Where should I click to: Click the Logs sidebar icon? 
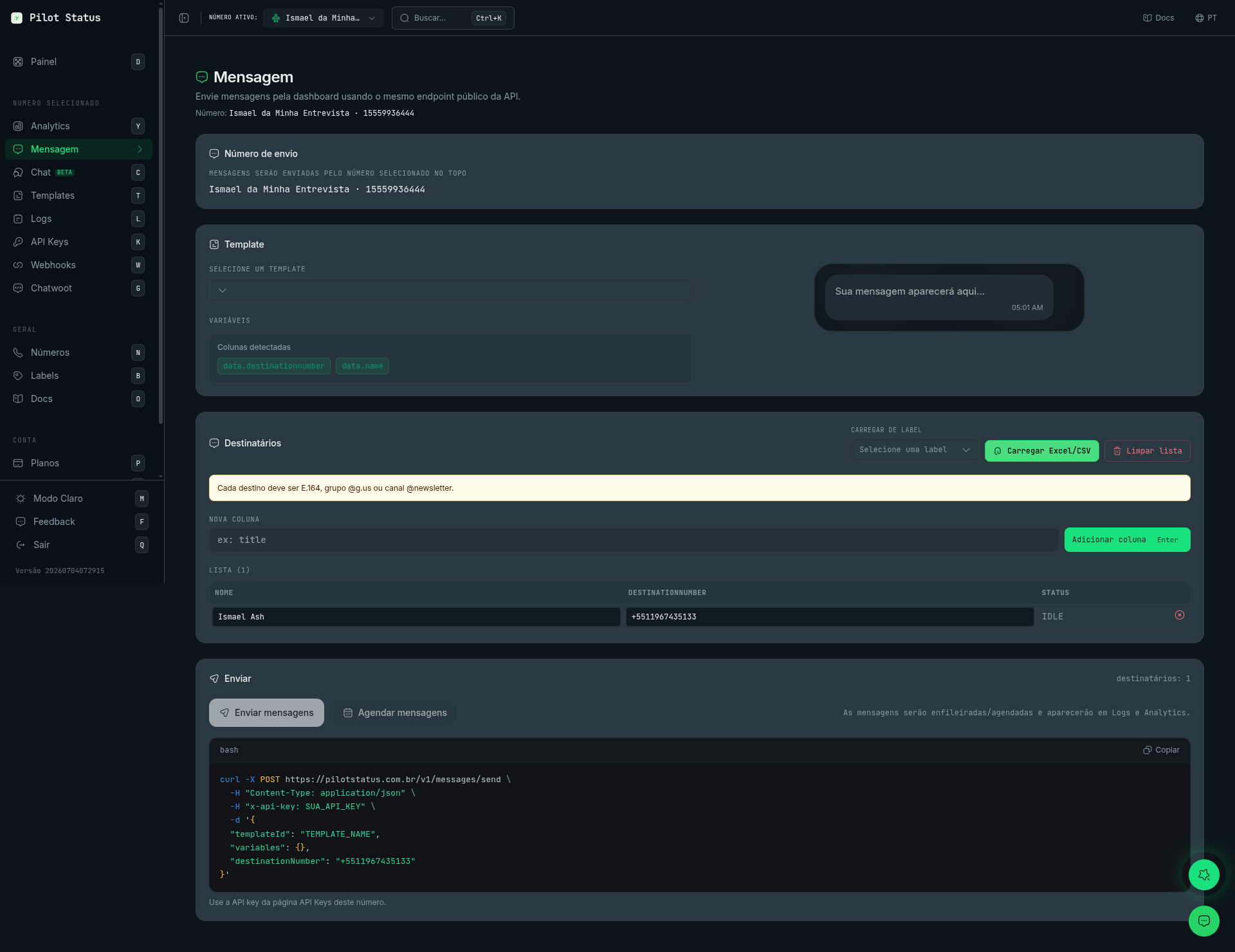[x=18, y=219]
